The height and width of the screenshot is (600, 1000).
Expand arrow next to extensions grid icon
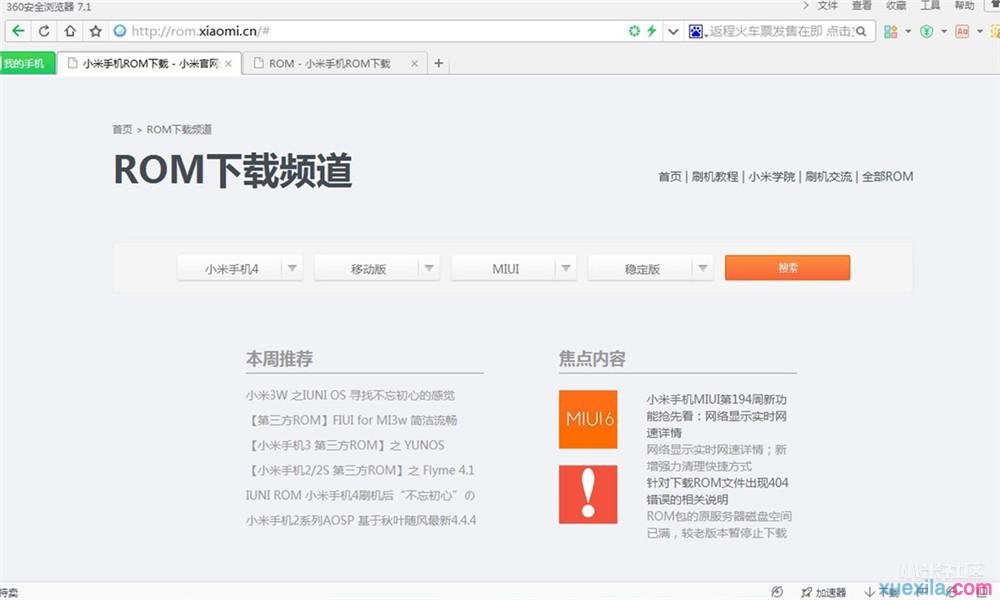pos(908,31)
